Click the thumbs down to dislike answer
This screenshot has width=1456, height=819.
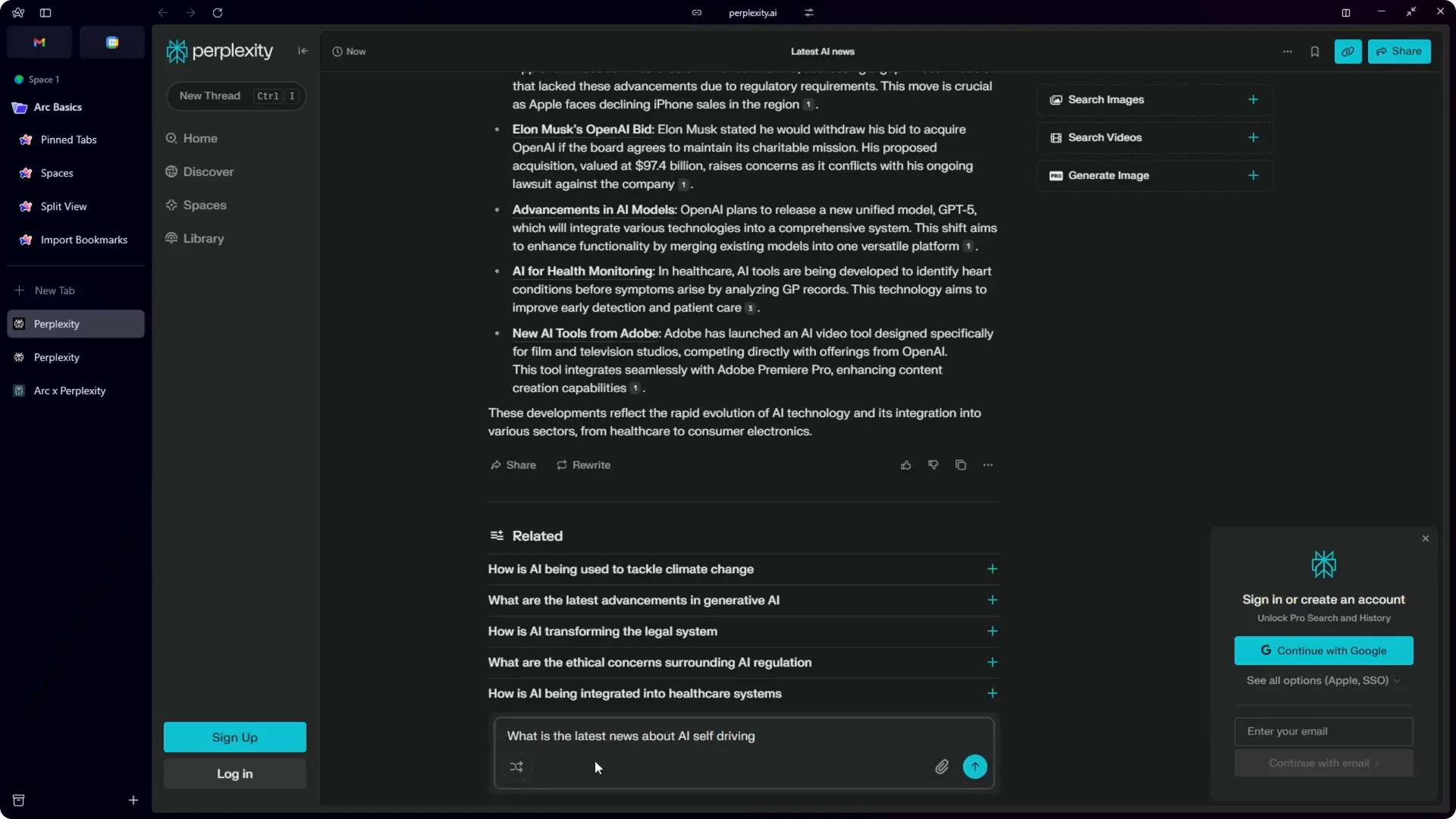click(x=933, y=464)
